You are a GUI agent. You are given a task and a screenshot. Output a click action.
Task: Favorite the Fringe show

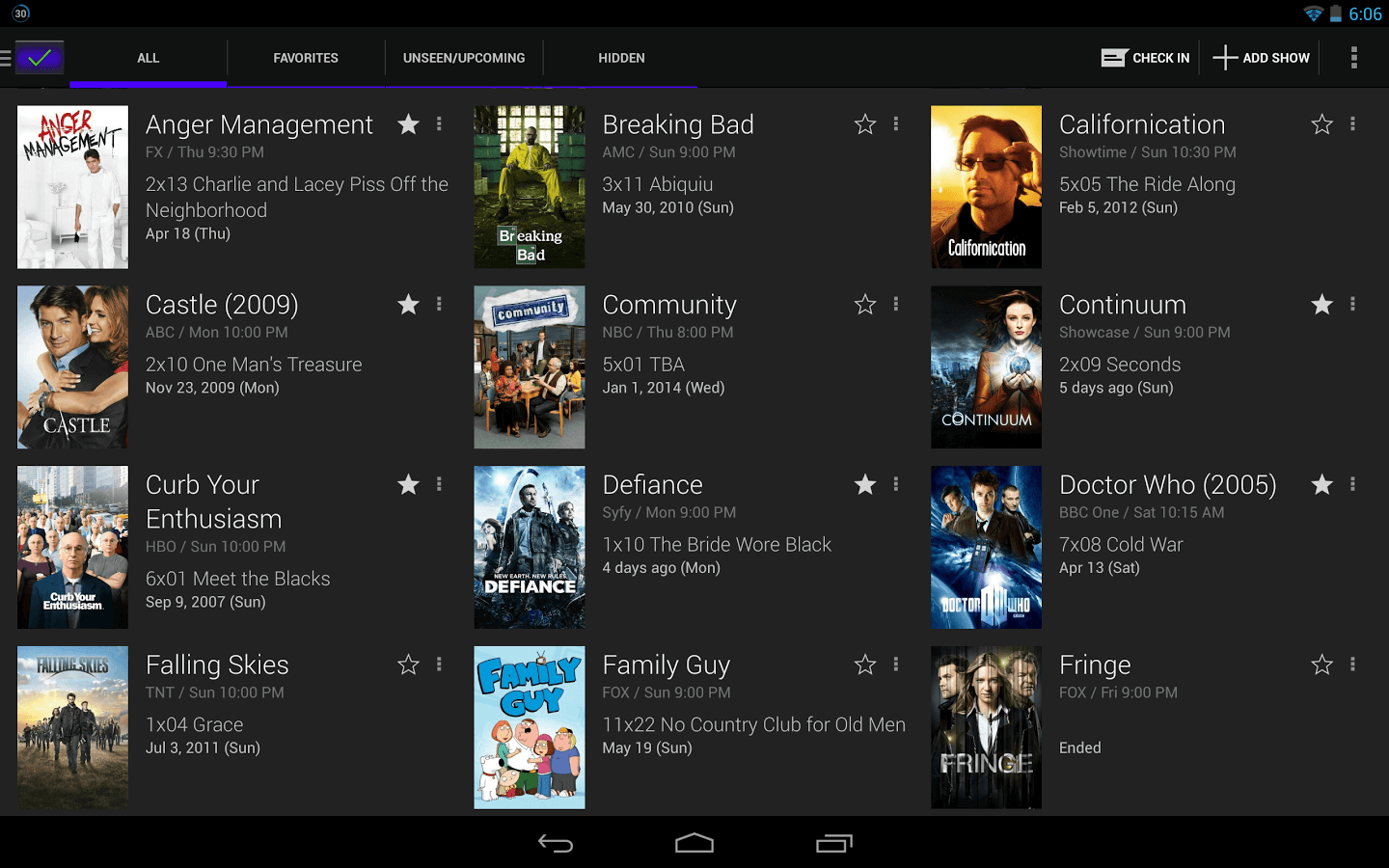click(x=1321, y=665)
